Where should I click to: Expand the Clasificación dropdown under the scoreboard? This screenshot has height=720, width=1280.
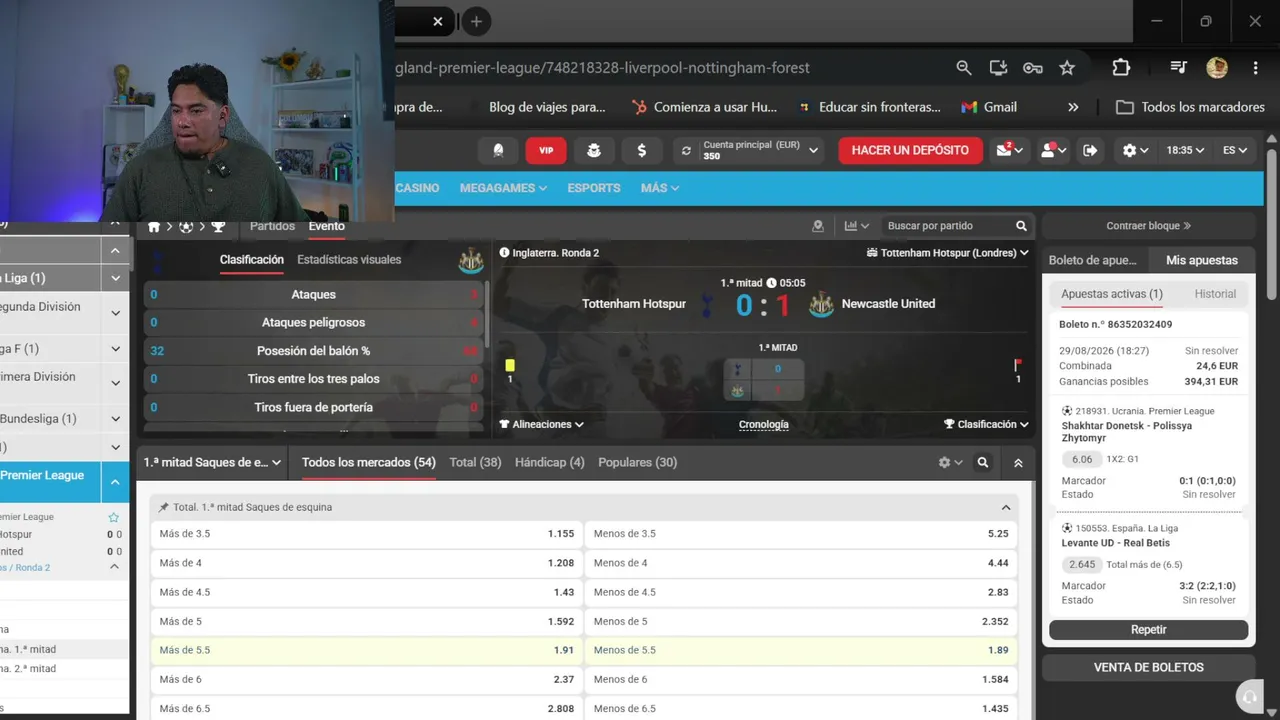point(986,424)
